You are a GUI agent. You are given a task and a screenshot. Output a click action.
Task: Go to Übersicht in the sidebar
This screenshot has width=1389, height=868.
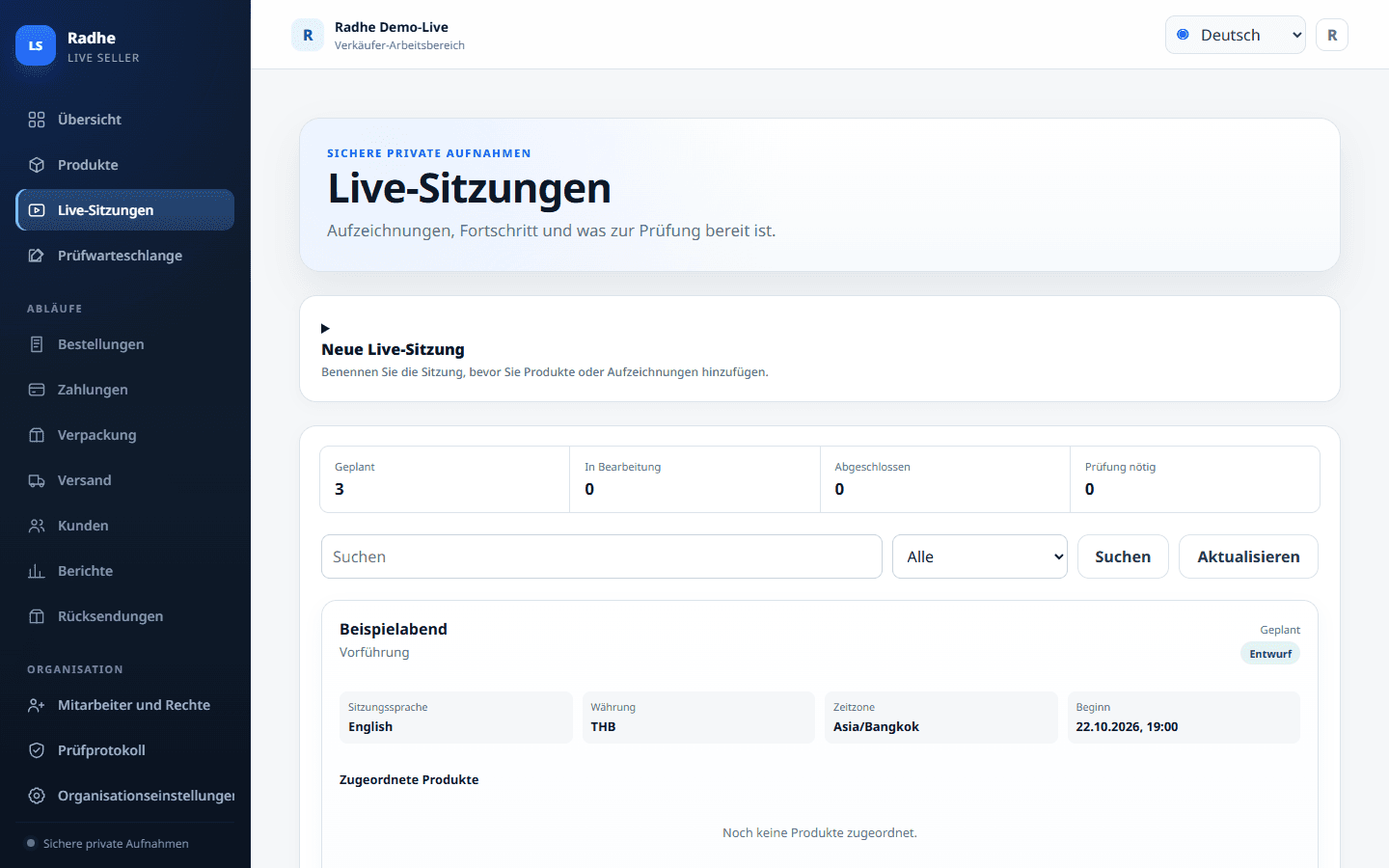pyautogui.click(x=124, y=120)
